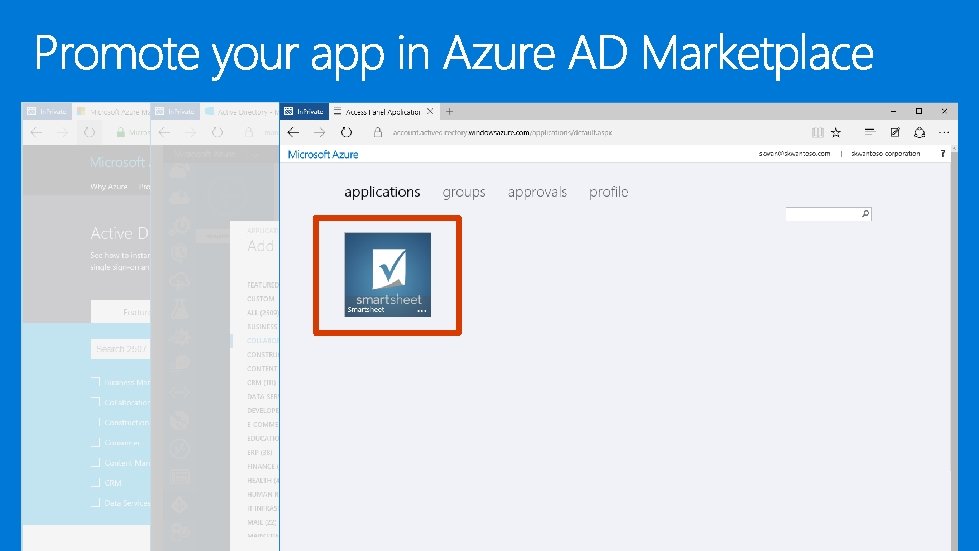This screenshot has height=551, width=979.
Task: Select CRM (38) in the application list
Action: click(262, 383)
